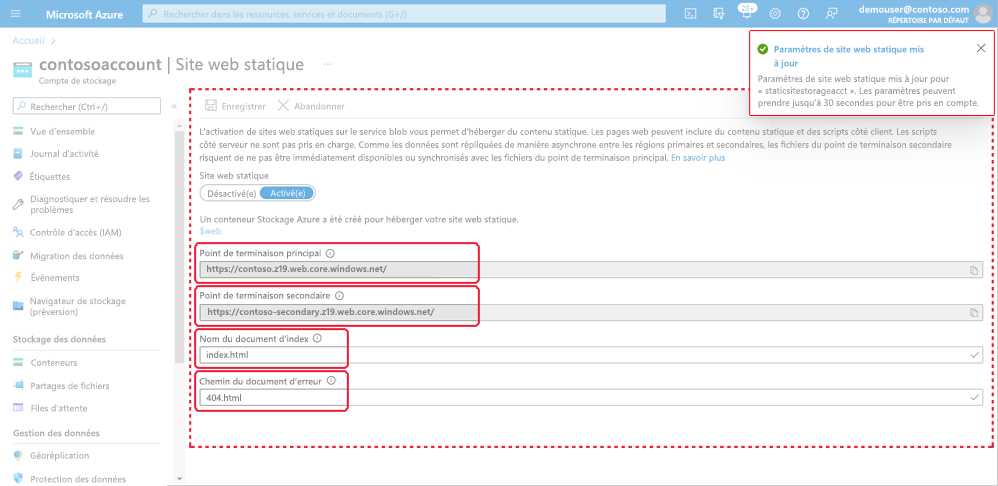Follow the En savoir plus link
This screenshot has width=998, height=486.
coord(698,158)
